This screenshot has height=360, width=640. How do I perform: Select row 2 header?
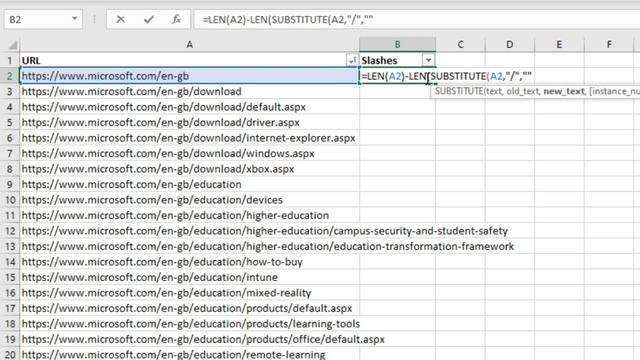coord(9,76)
